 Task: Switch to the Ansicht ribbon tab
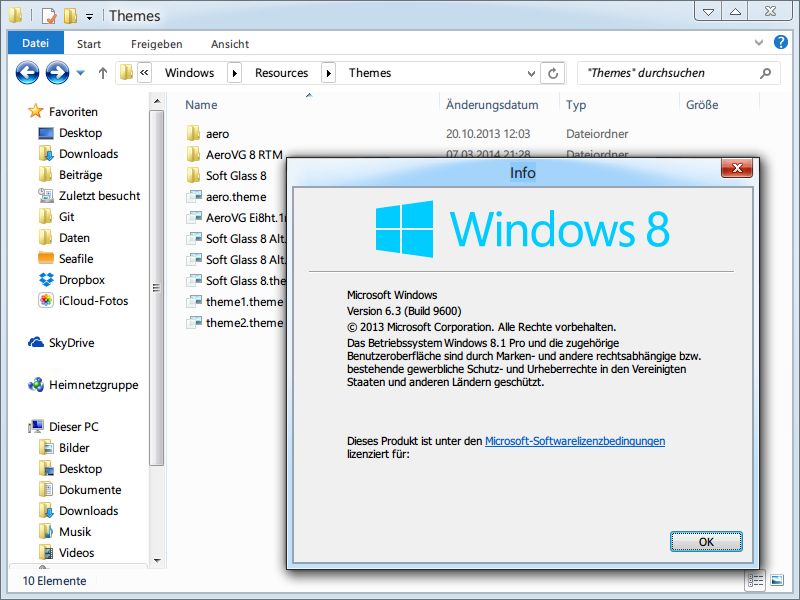tap(230, 44)
